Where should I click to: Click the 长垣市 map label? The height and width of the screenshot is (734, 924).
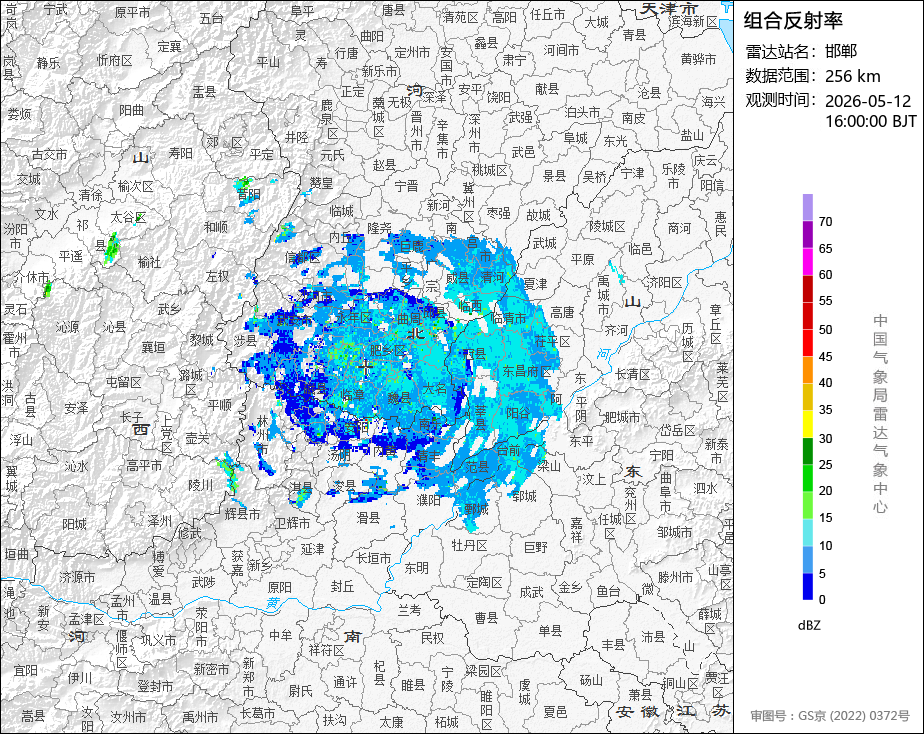click(x=374, y=558)
